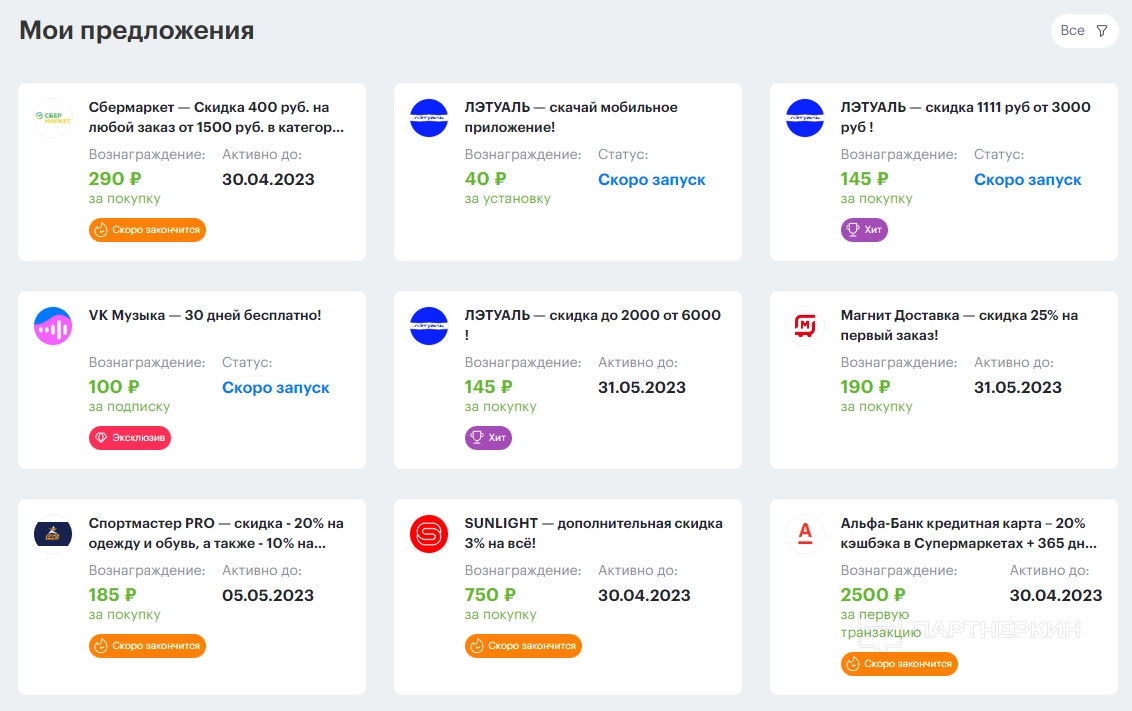This screenshot has width=1132, height=711.
Task: Open the Магнит Доставка 25% discount title
Action: (959, 325)
